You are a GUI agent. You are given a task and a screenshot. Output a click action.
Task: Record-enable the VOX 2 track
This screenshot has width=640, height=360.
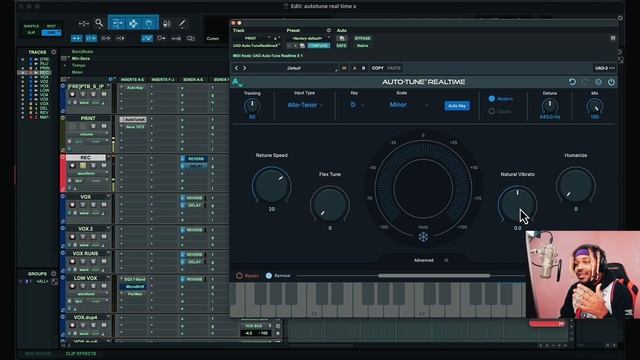click(x=73, y=237)
